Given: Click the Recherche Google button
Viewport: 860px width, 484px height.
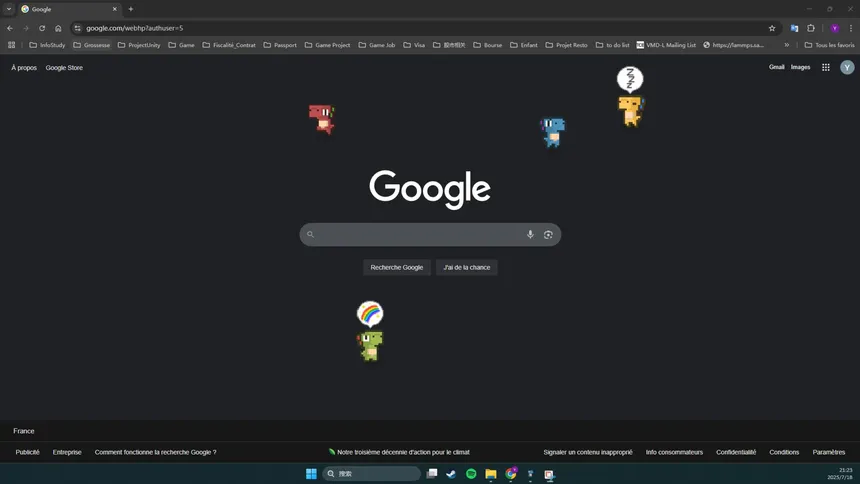Looking at the screenshot, I should [397, 267].
